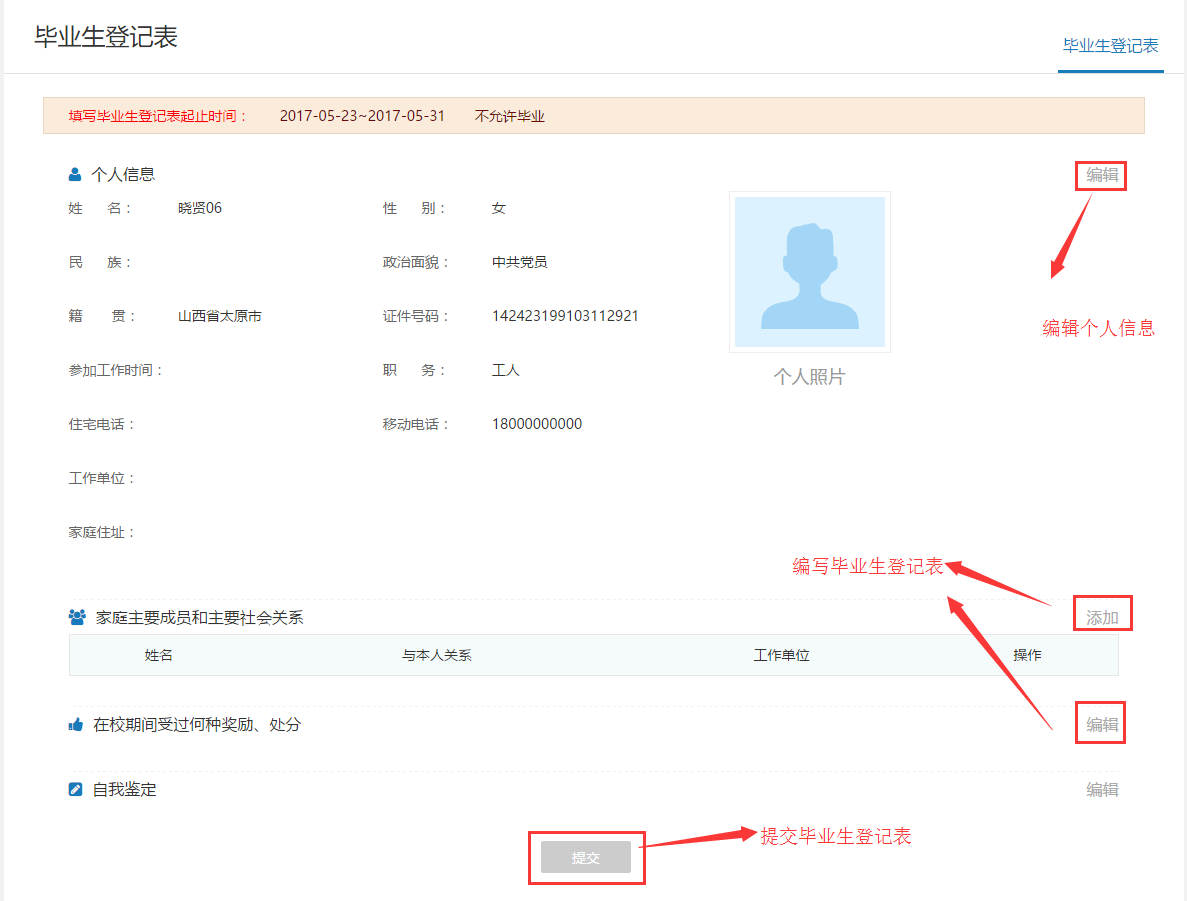Click the group icon beside 家庭主要成员和主要社会关系

[77, 617]
